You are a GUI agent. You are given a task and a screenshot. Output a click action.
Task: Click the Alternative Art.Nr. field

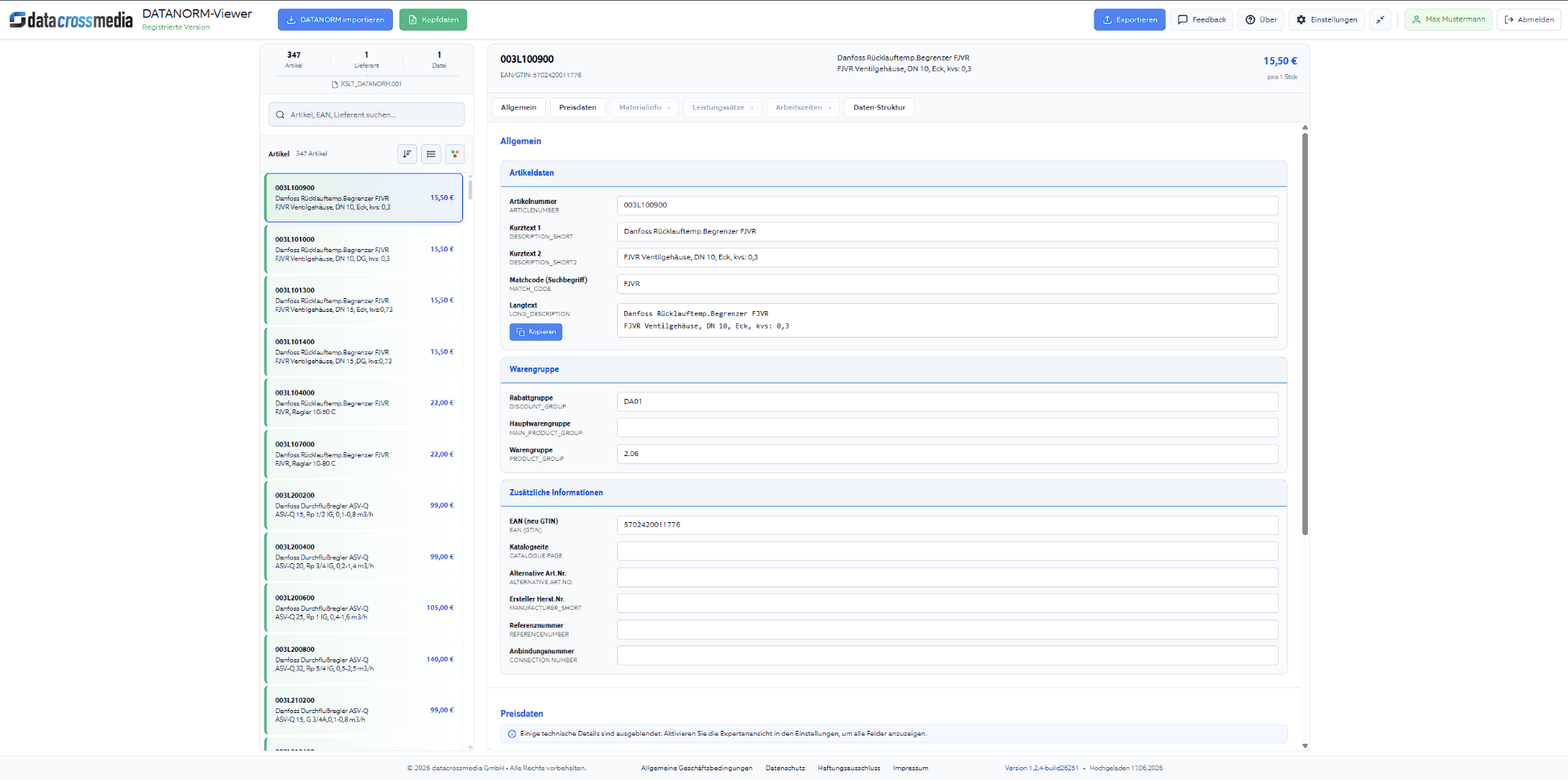(x=947, y=577)
